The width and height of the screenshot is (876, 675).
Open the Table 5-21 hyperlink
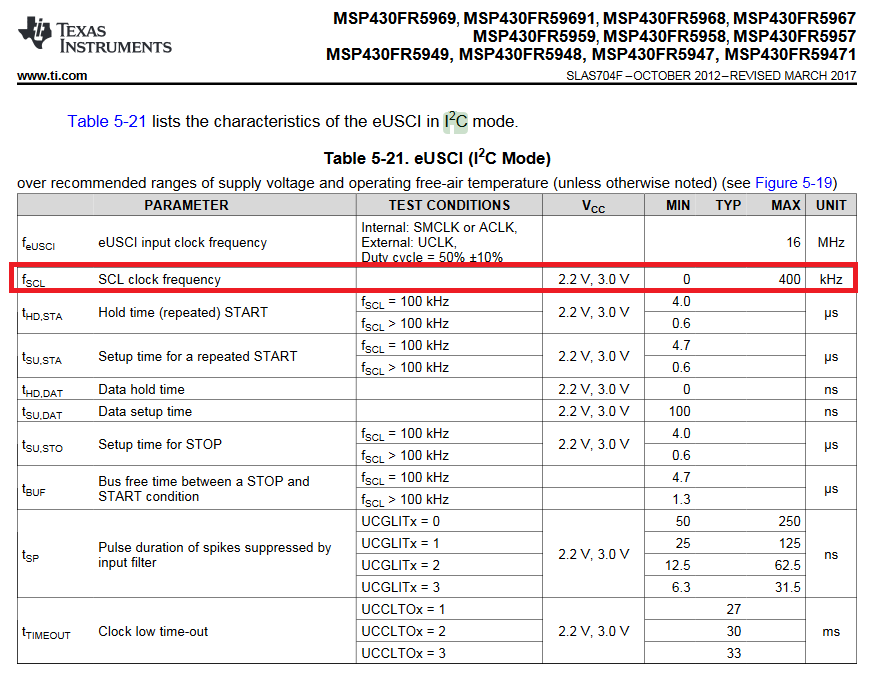pyautogui.click(x=107, y=121)
